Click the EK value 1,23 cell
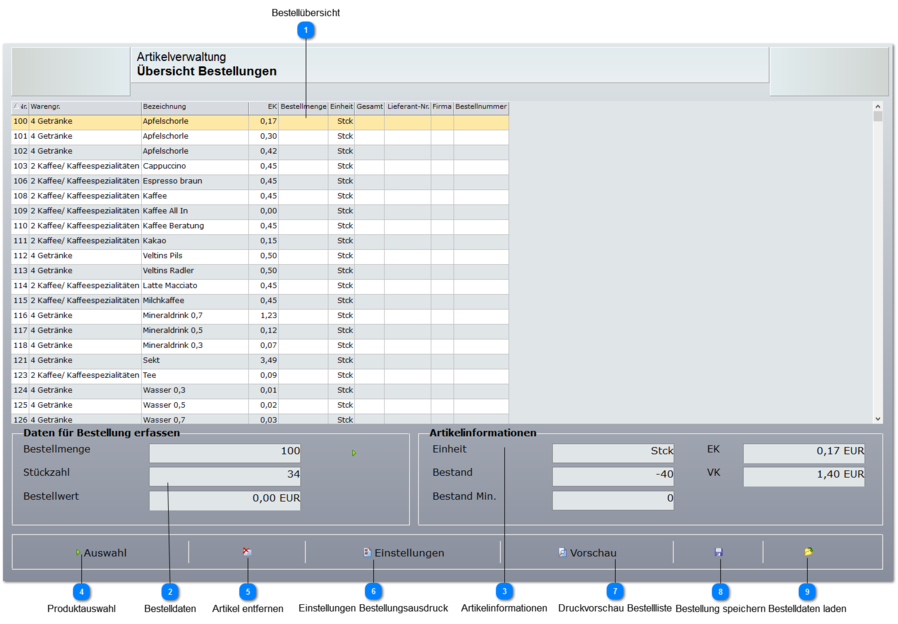 pyautogui.click(x=263, y=315)
